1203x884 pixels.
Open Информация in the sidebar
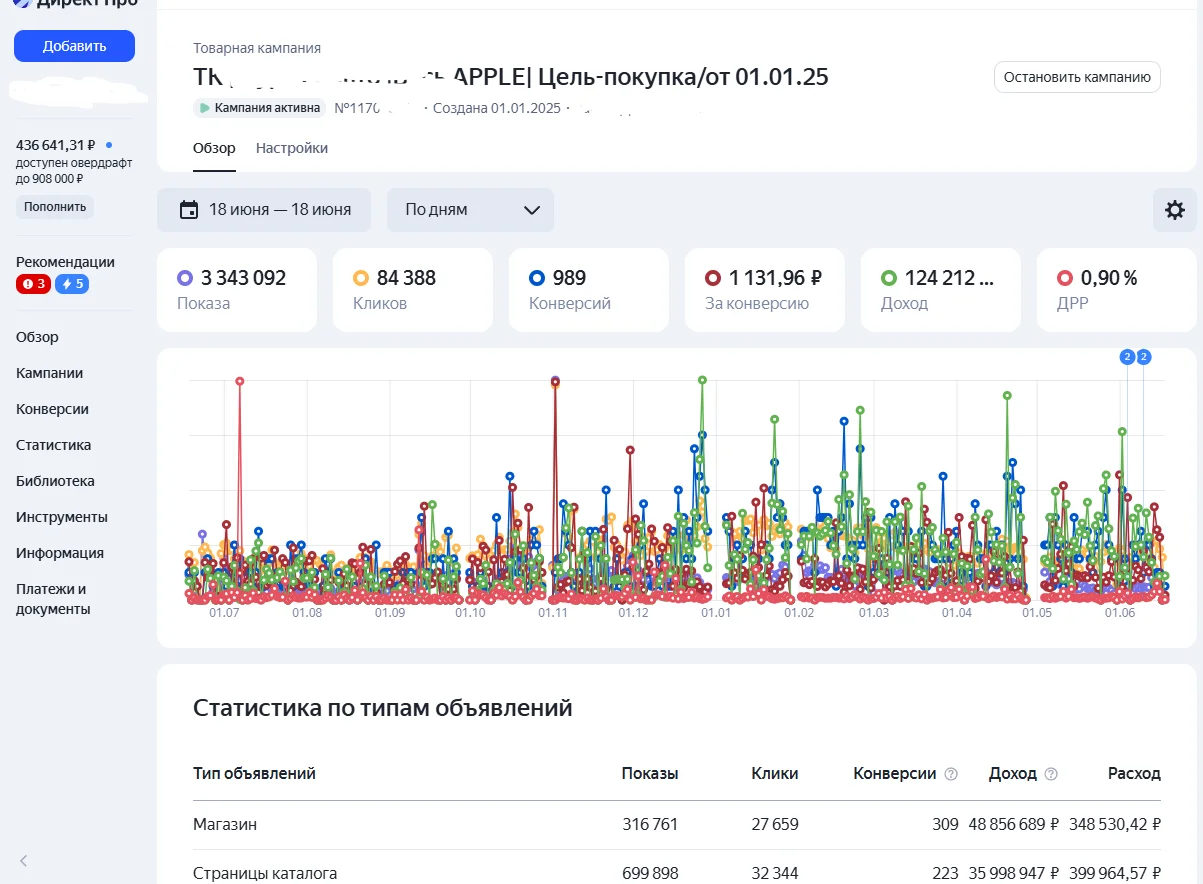click(x=60, y=553)
